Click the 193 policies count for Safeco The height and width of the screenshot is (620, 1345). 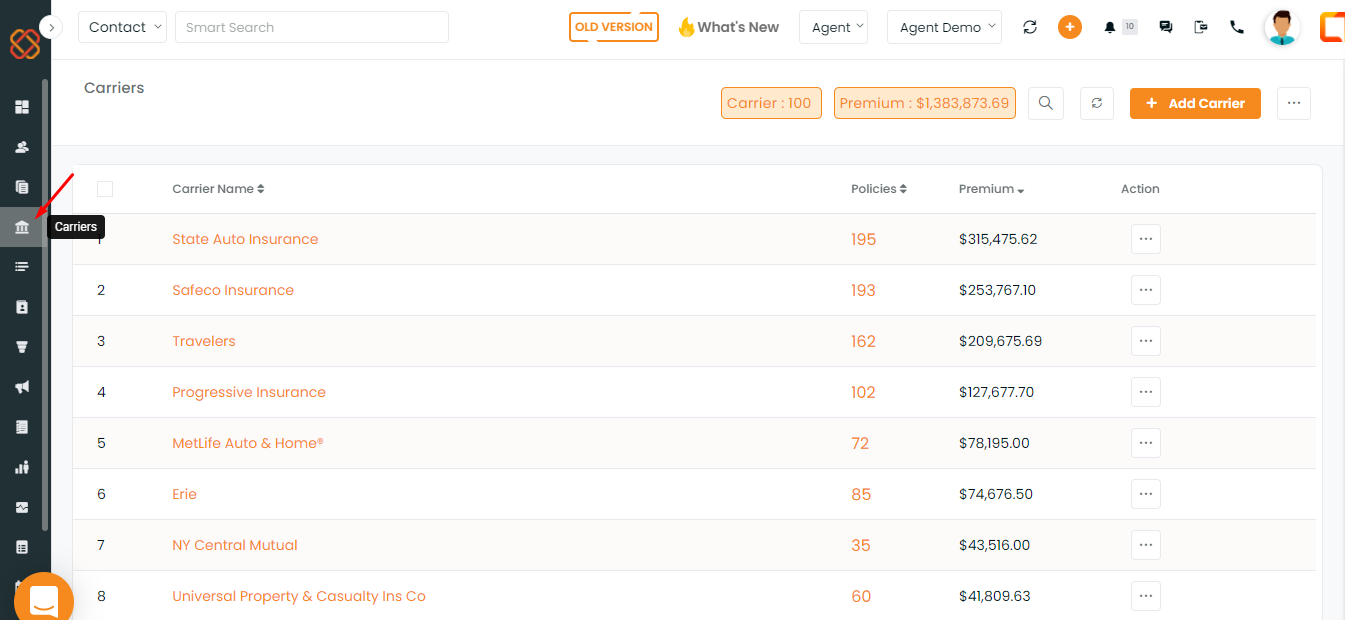pyautogui.click(x=863, y=291)
